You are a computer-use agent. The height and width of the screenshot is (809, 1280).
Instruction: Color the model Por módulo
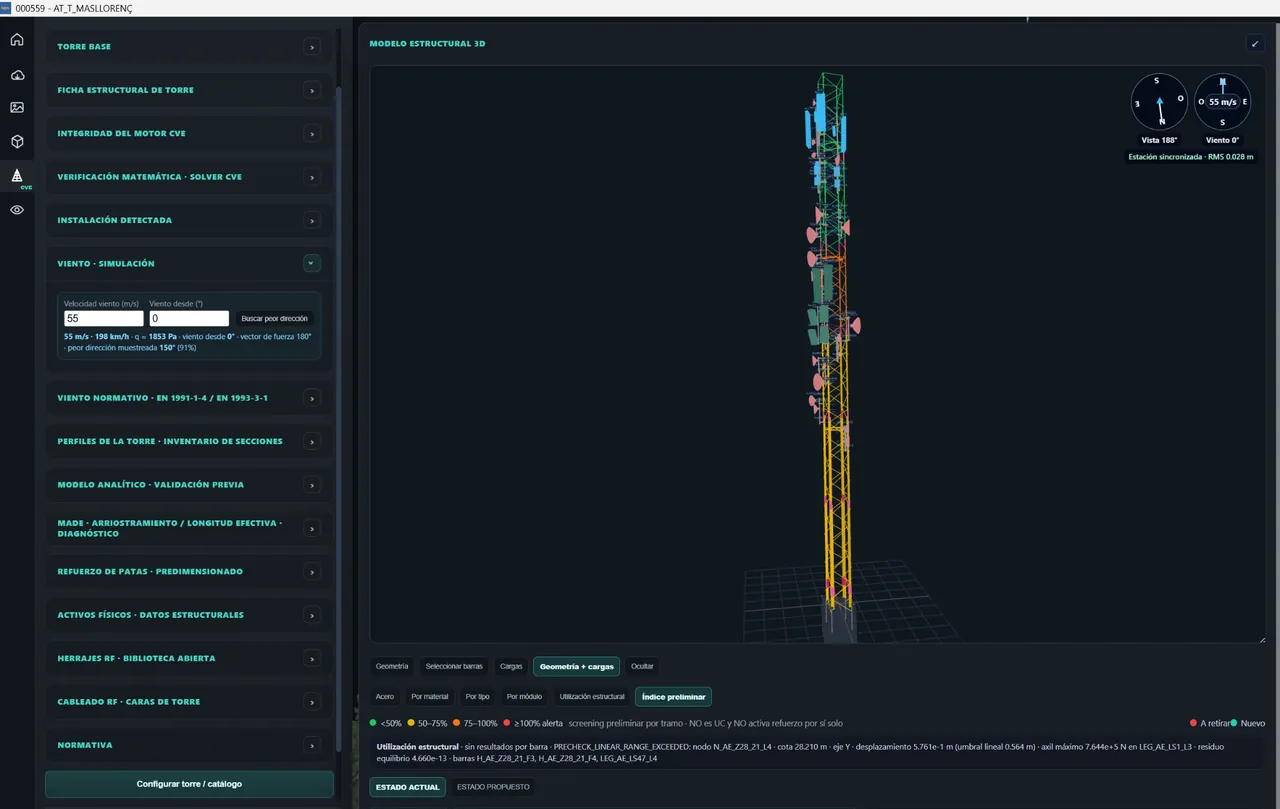coord(524,697)
